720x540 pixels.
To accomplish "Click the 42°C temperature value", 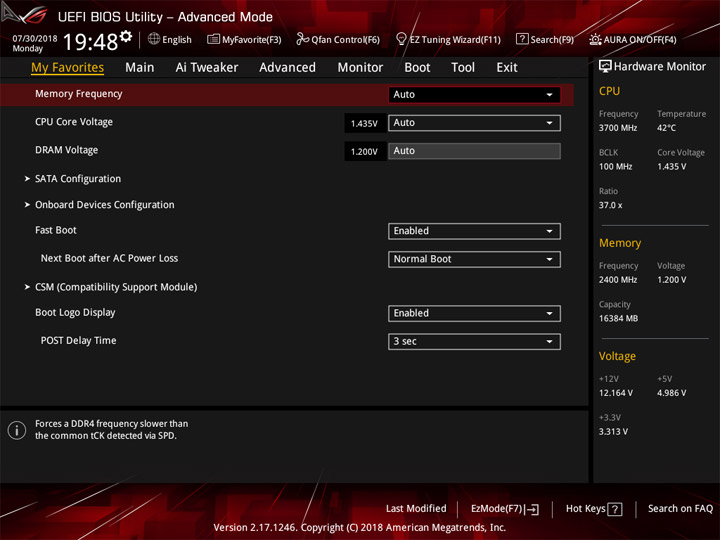I will (x=666, y=128).
